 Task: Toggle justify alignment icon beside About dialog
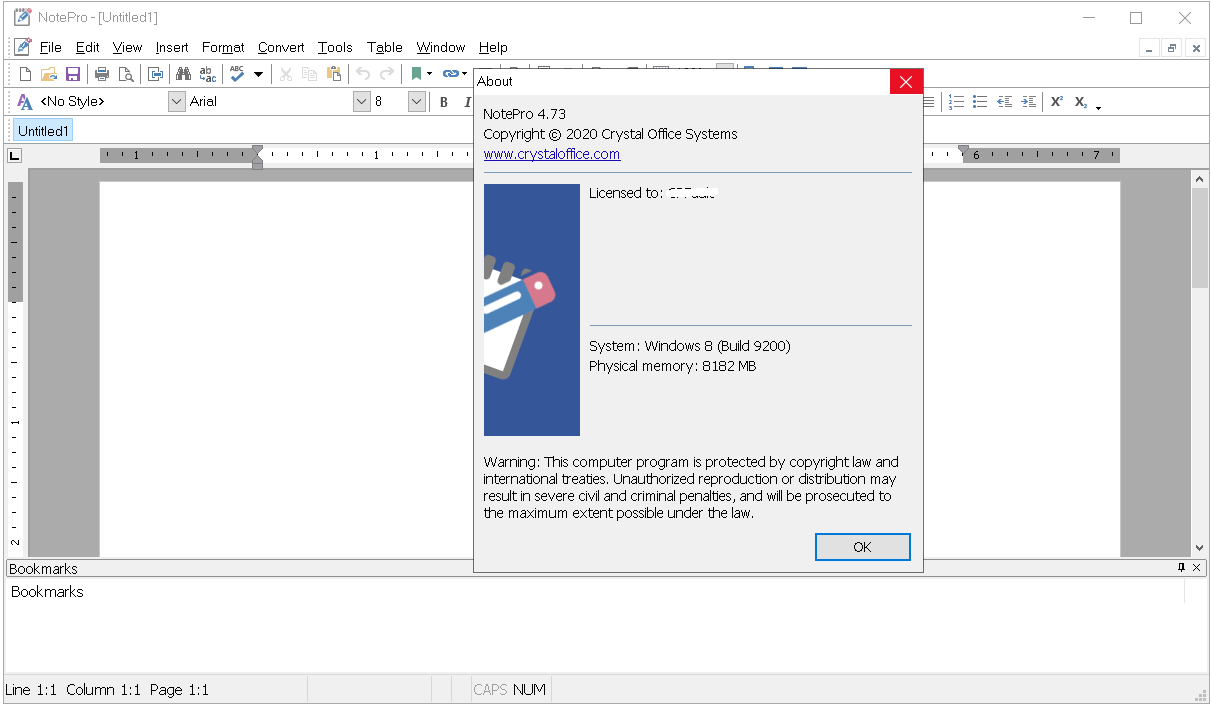pyautogui.click(x=930, y=101)
